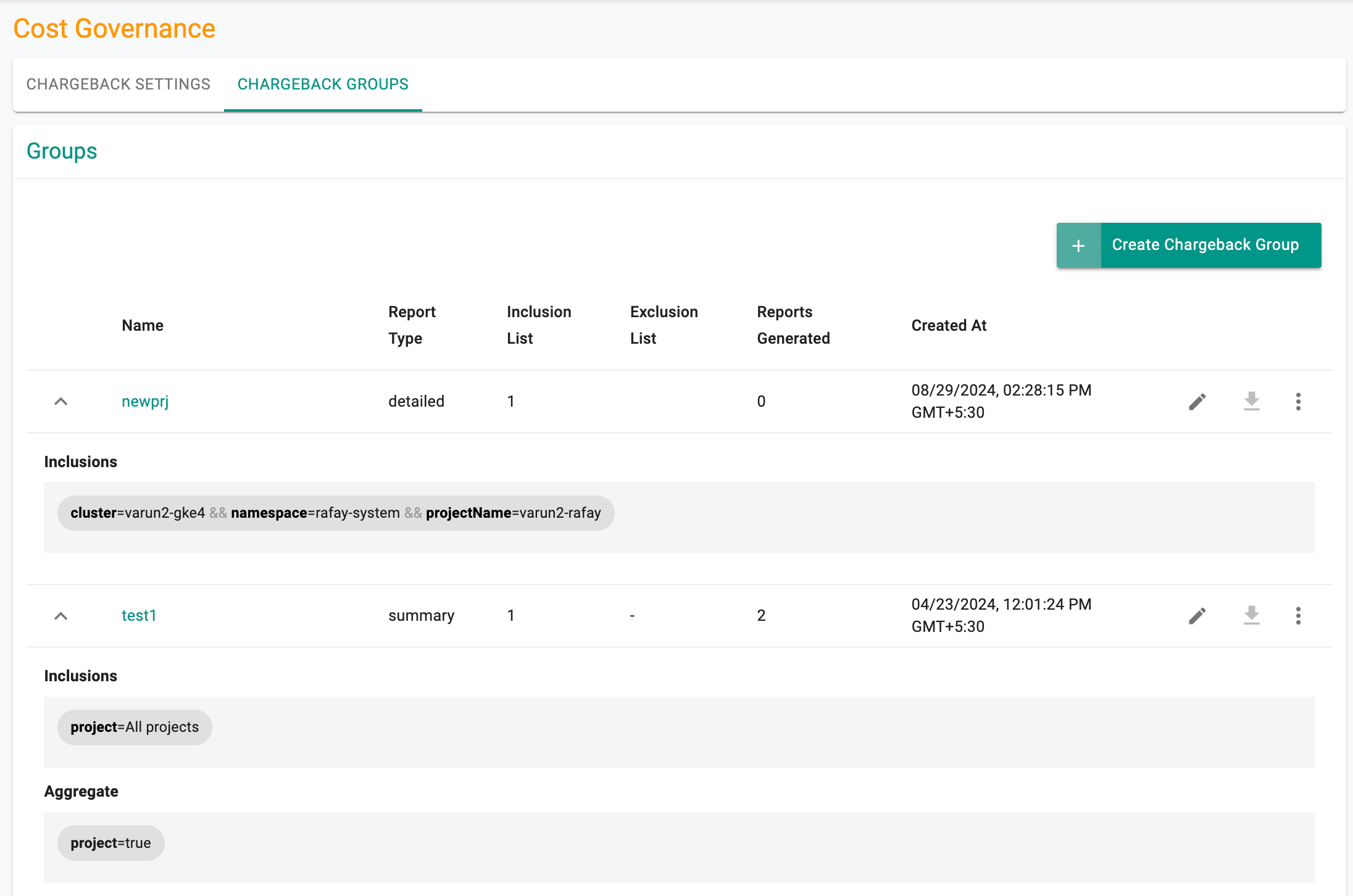Viewport: 1353px width, 896px height.
Task: Click the download icon for test1 group
Action: click(1250, 615)
